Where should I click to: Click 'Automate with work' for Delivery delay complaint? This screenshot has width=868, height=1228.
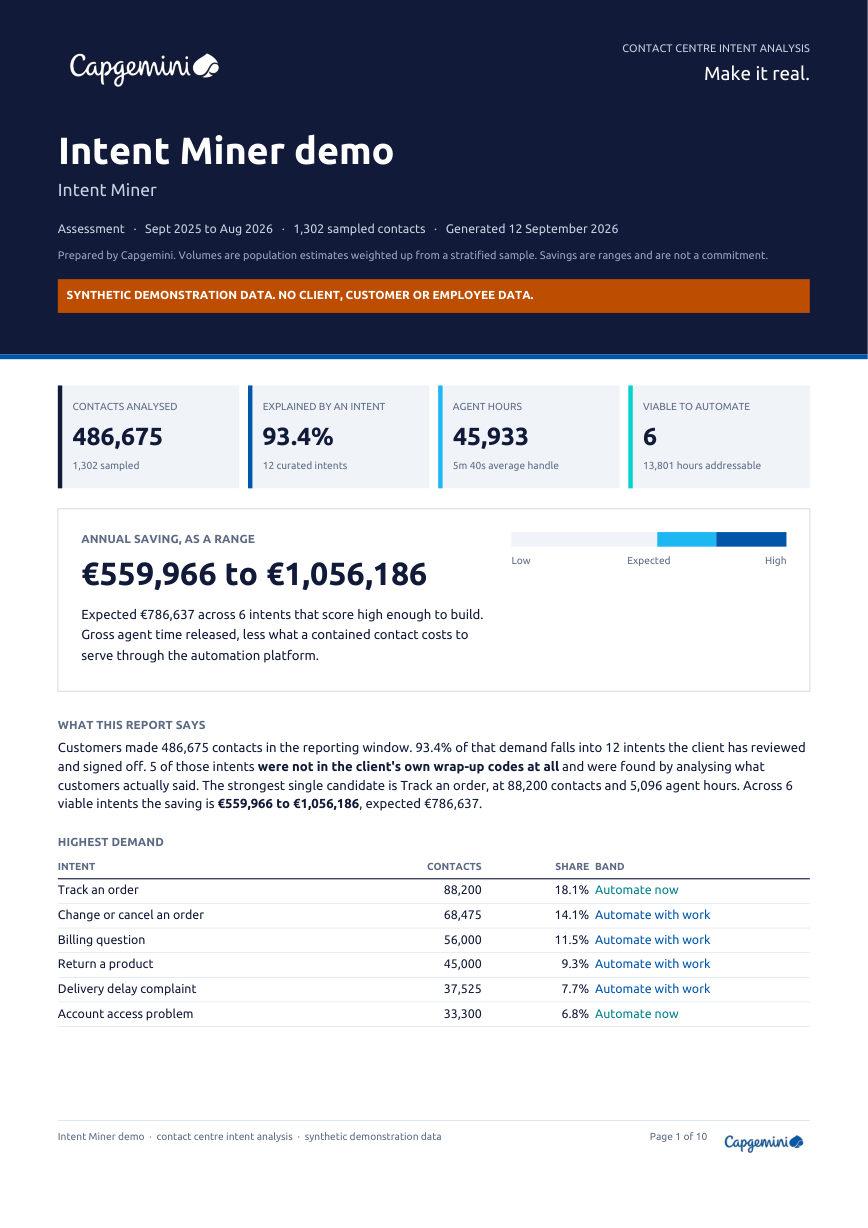652,989
